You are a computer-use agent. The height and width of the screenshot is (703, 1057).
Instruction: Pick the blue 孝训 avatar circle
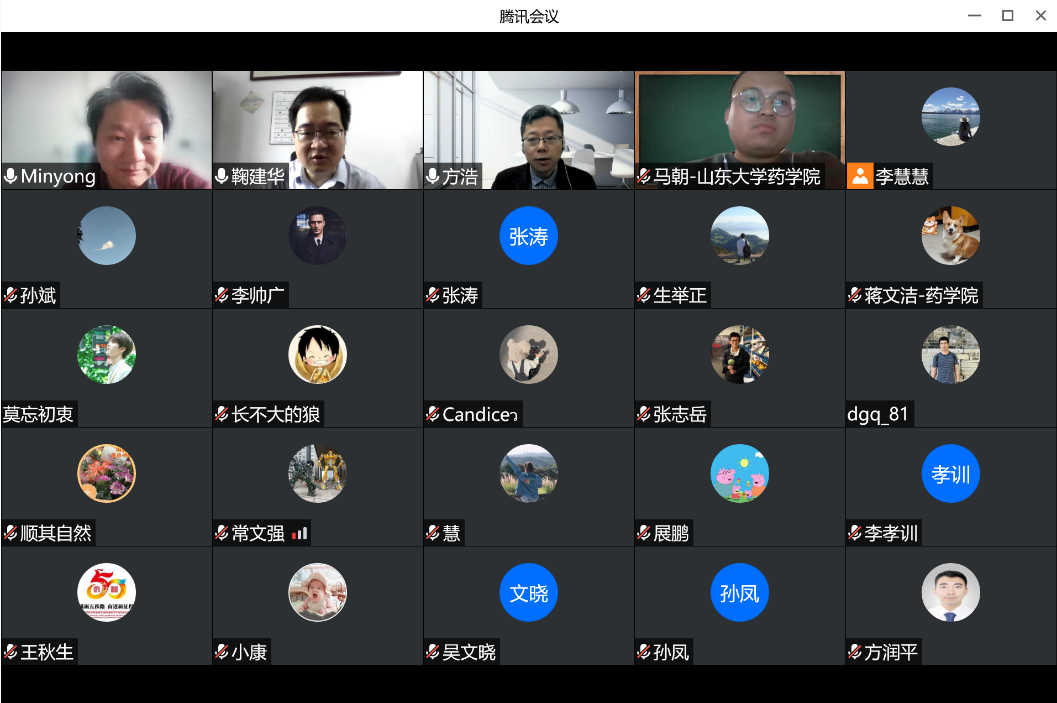[950, 474]
